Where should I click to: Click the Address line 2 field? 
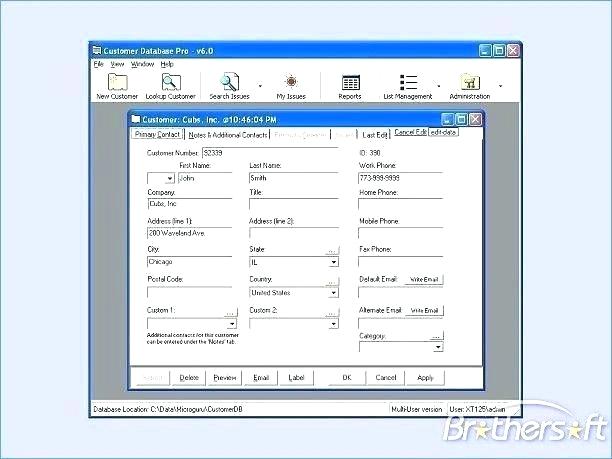(294, 233)
